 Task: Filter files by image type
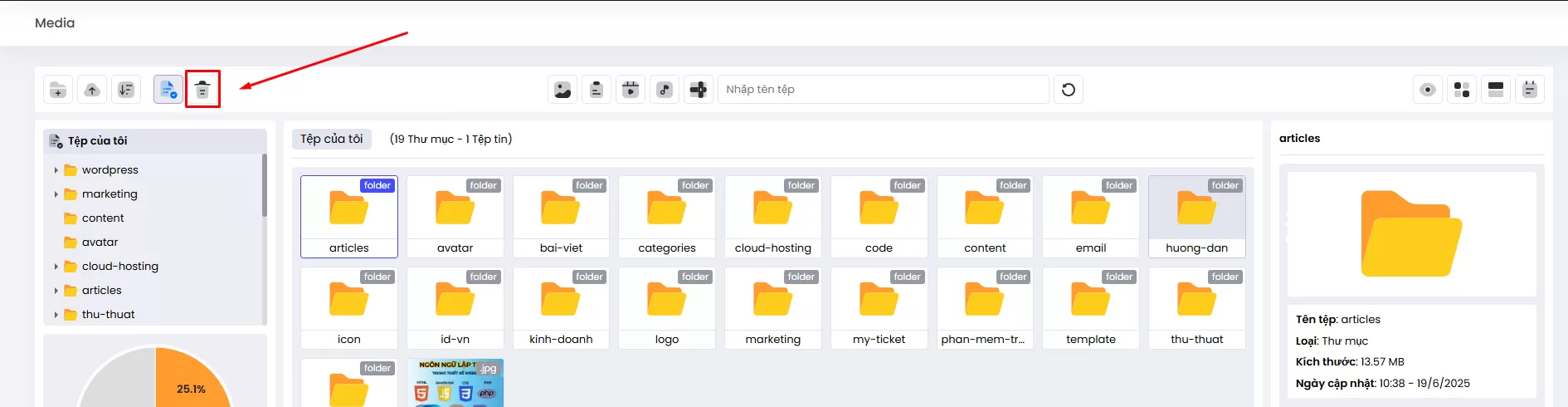[562, 90]
